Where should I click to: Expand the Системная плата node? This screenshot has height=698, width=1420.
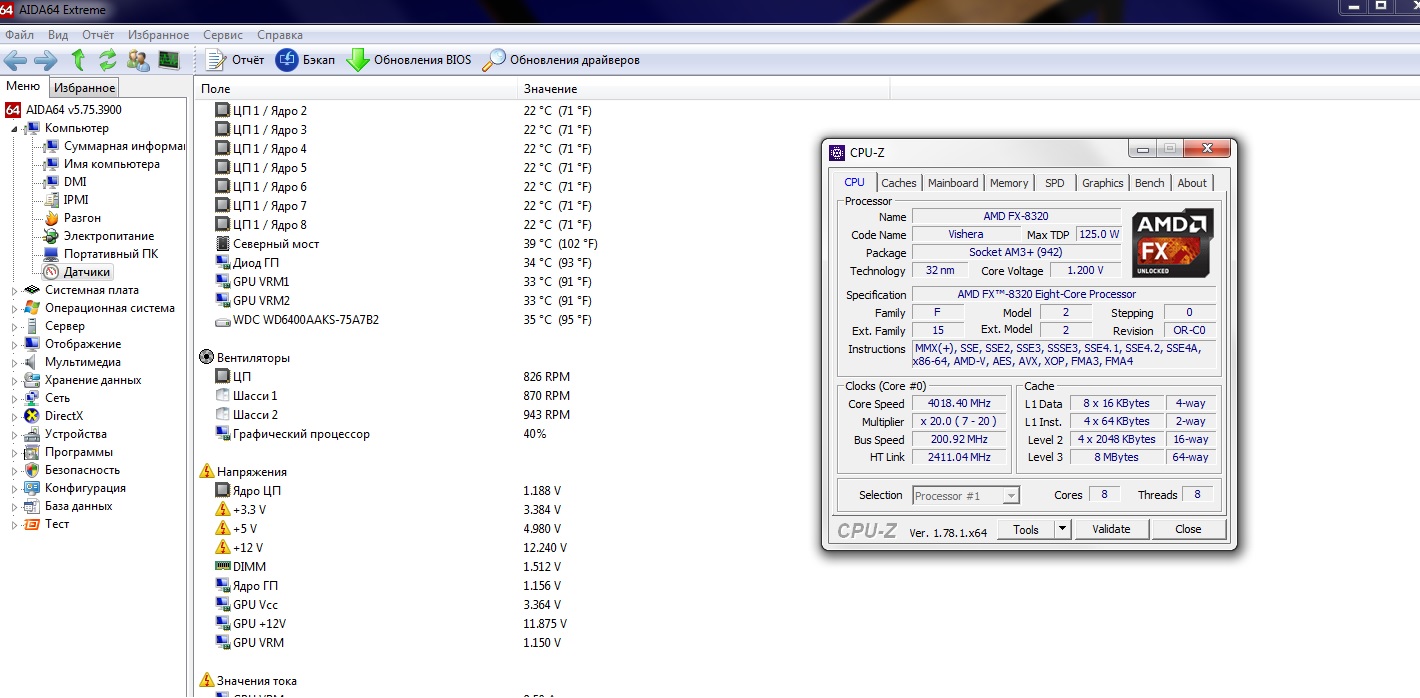tap(14, 291)
